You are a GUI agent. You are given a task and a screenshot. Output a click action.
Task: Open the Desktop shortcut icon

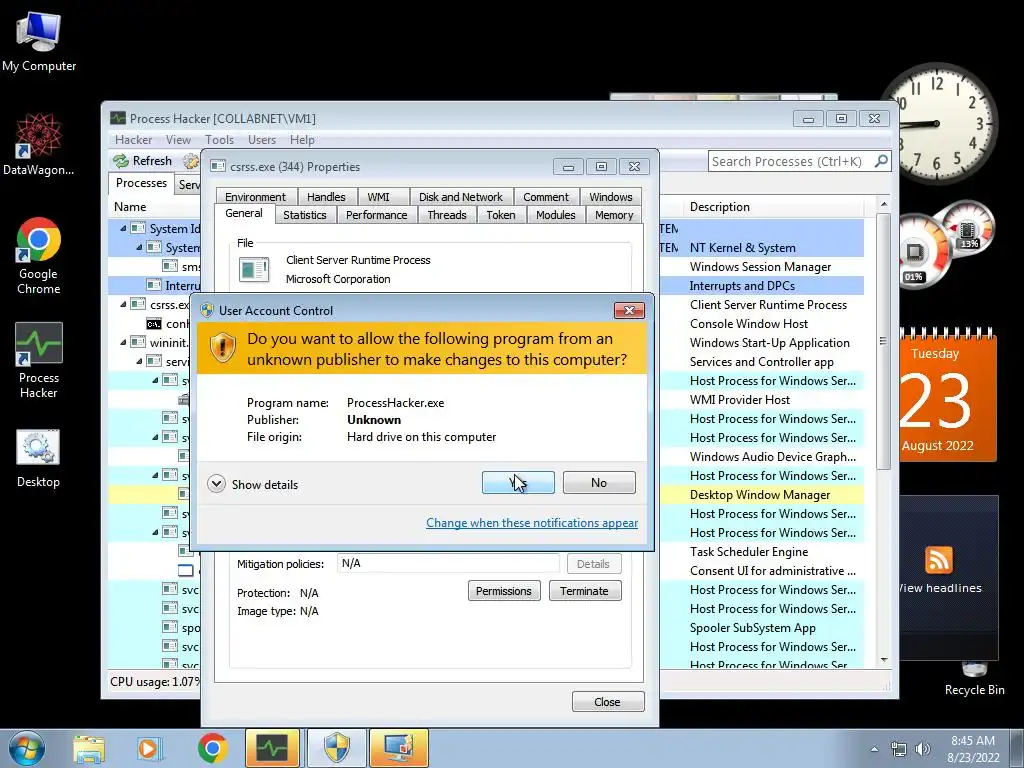coord(38,458)
